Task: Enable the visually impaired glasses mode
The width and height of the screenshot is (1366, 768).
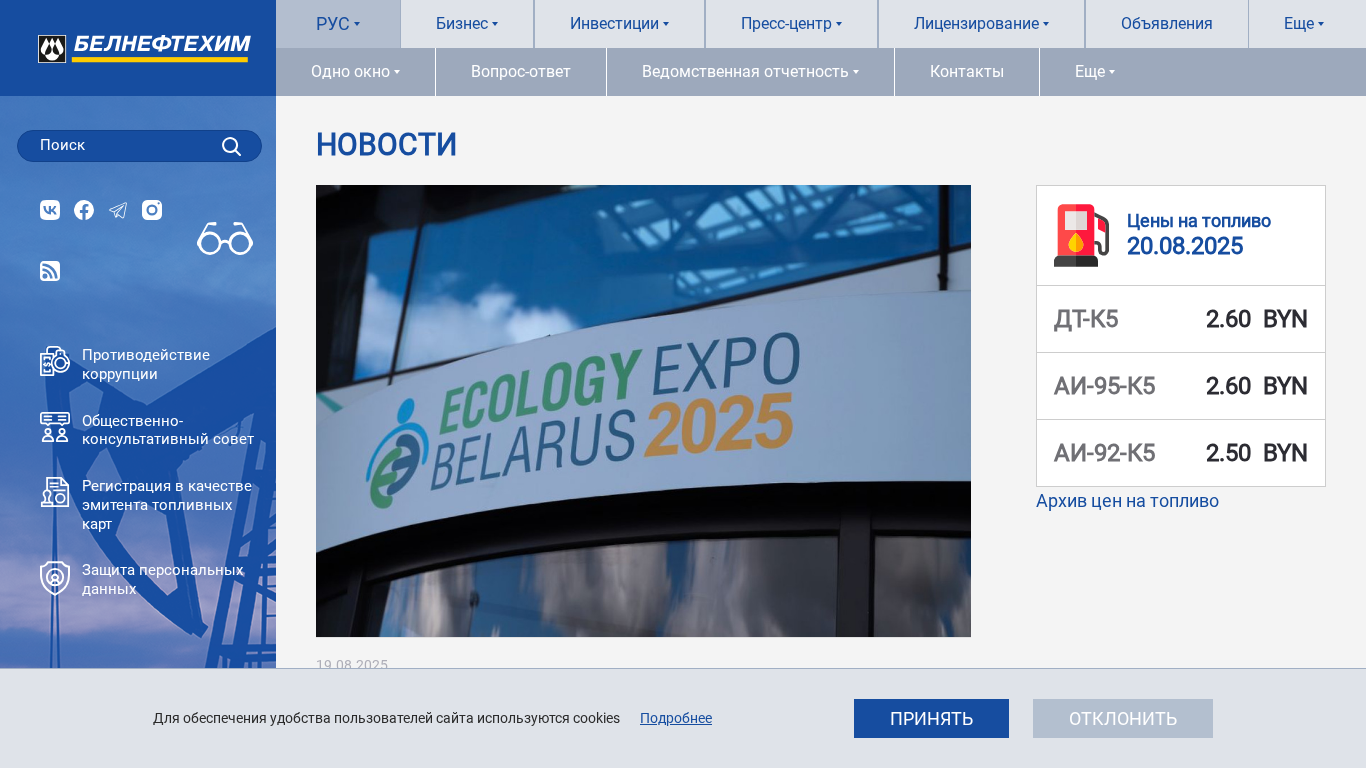Action: point(225,238)
